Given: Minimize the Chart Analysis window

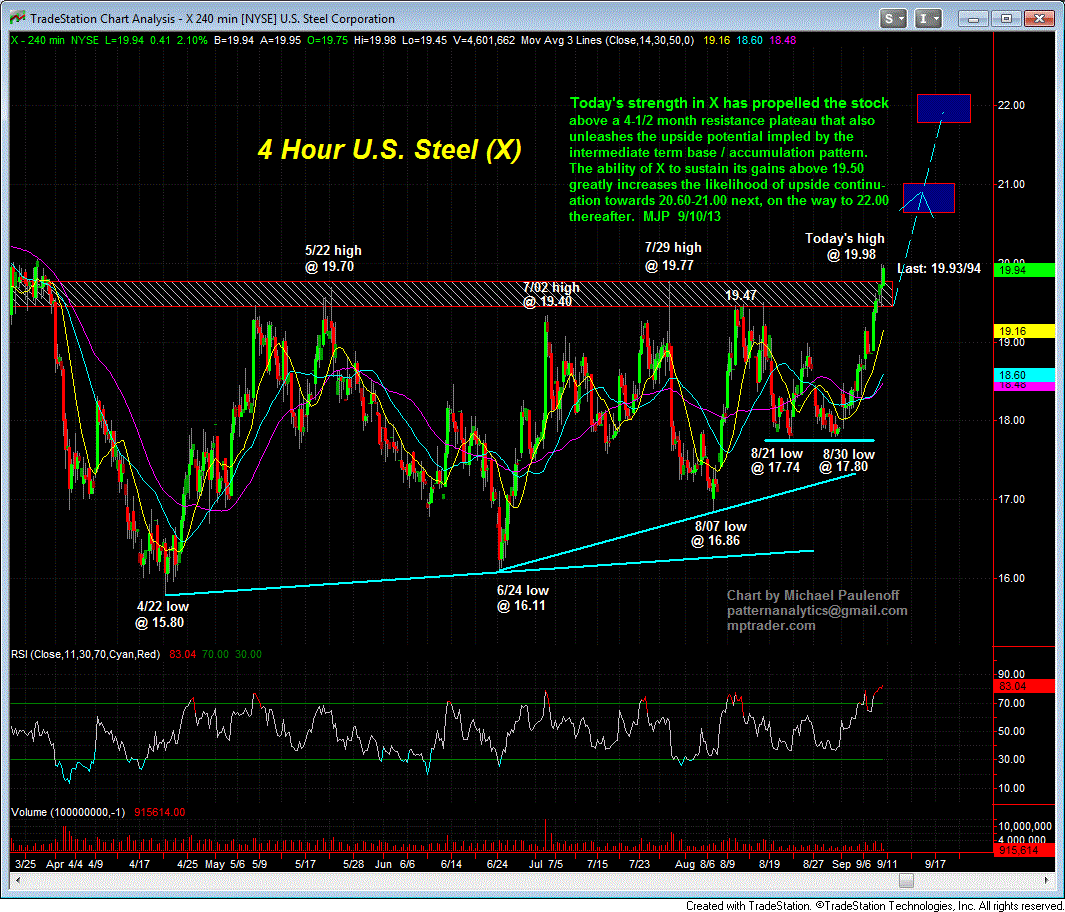Looking at the screenshot, I should [973, 18].
